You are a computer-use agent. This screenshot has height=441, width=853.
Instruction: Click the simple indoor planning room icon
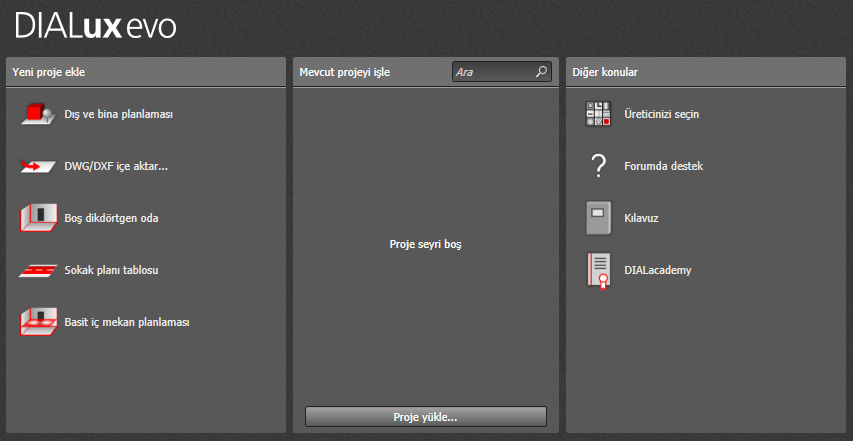(x=39, y=322)
